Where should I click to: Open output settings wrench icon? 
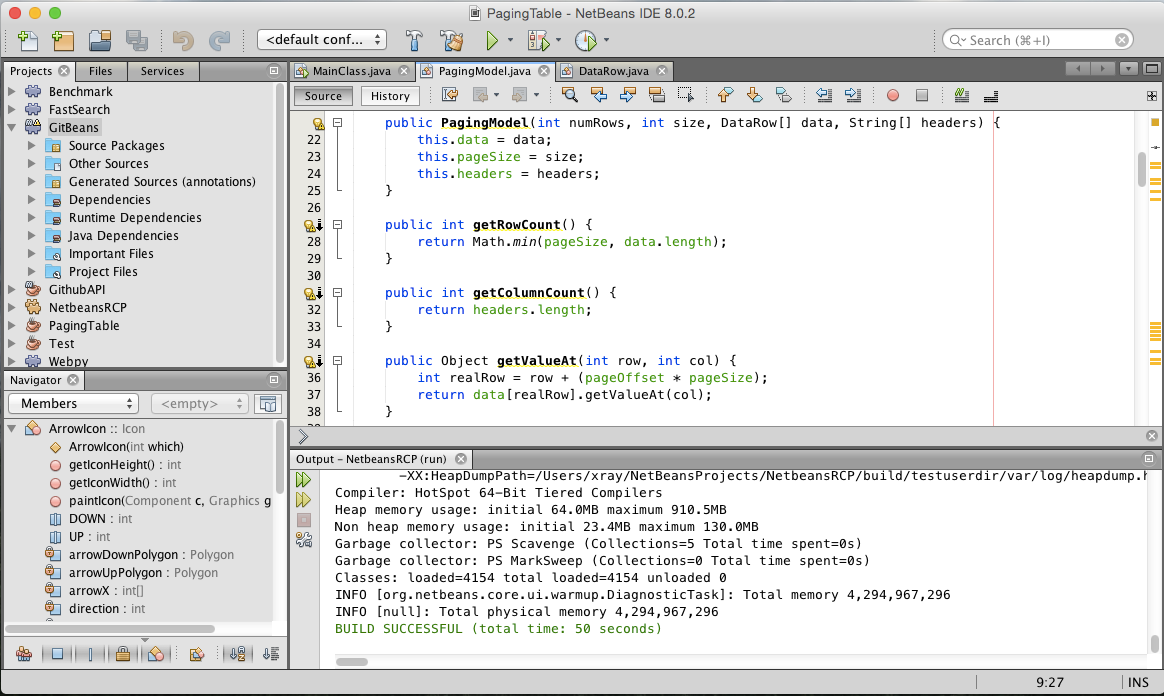(304, 539)
